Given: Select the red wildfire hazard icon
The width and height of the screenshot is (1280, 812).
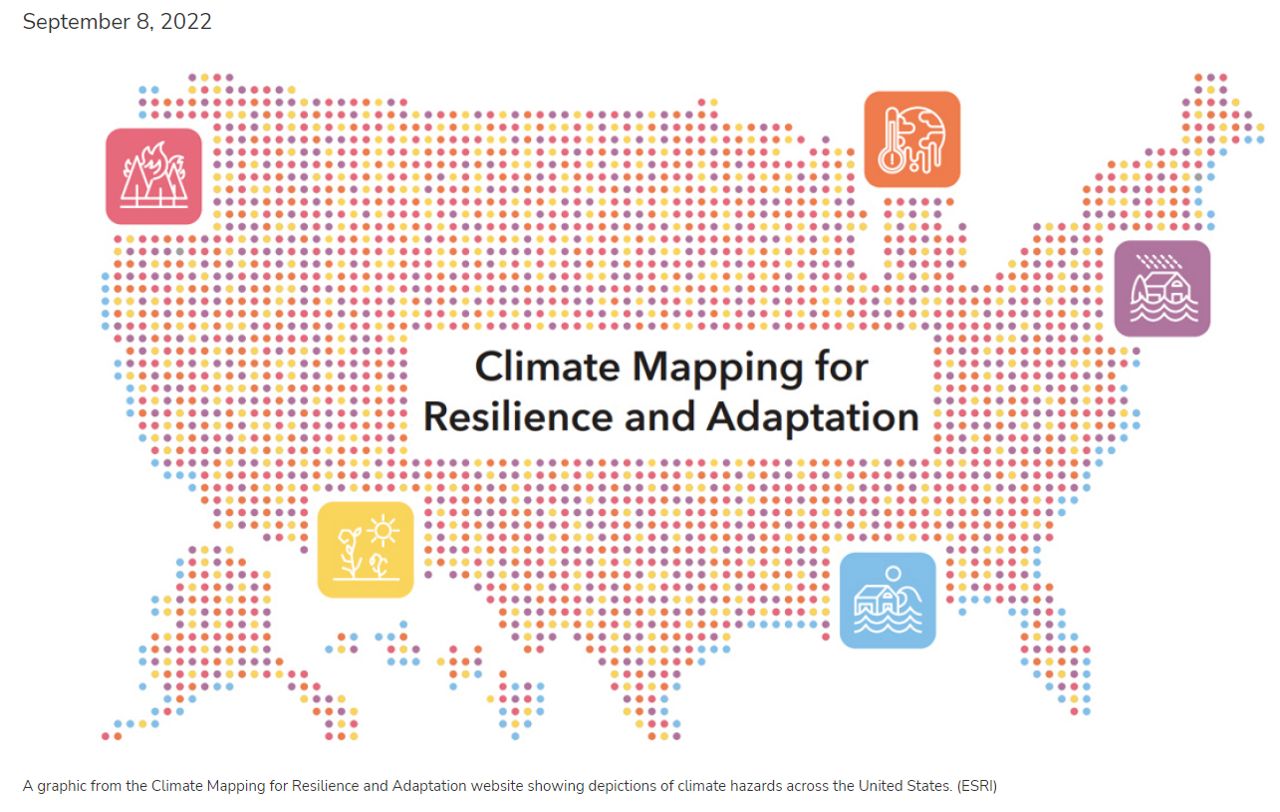Looking at the screenshot, I should coord(154,177).
